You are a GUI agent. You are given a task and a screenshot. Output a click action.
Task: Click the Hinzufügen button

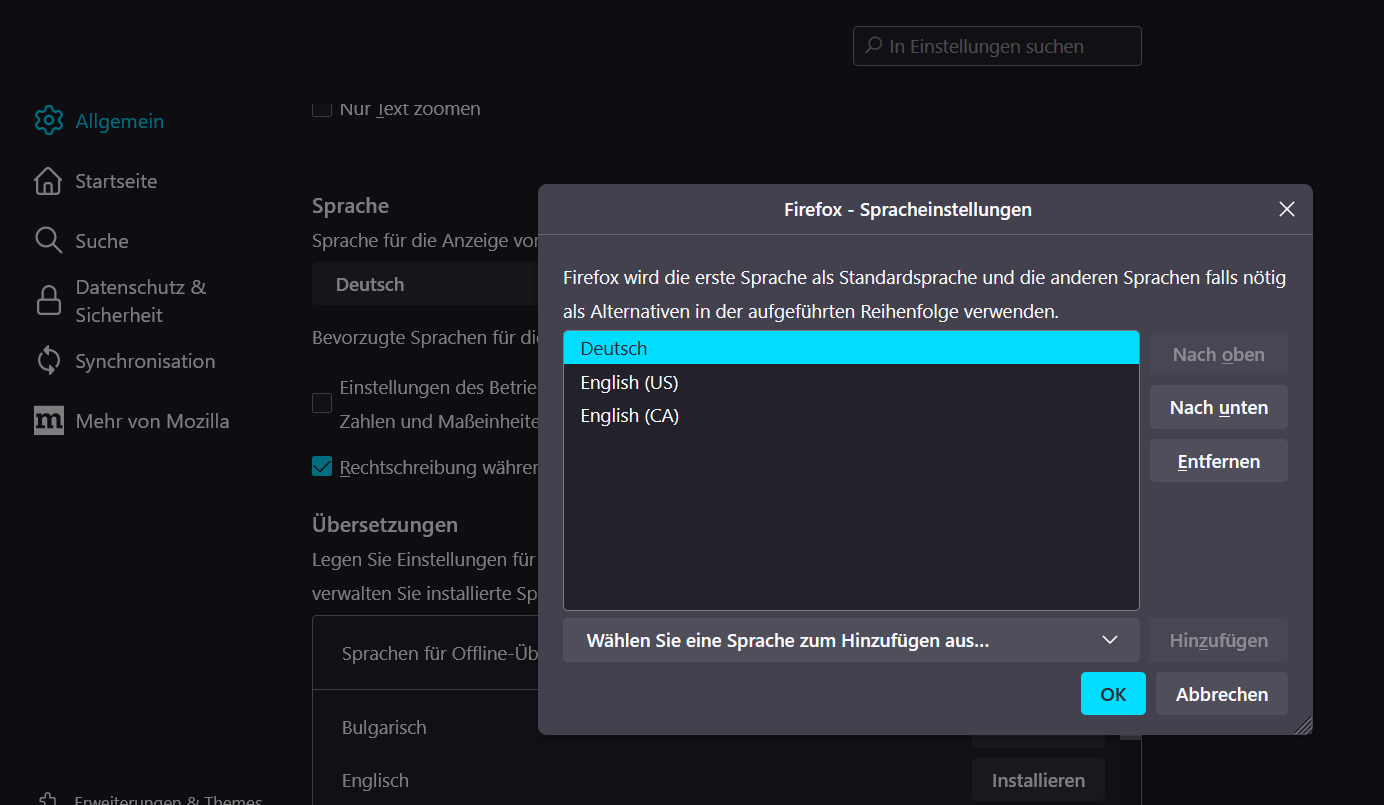pos(1218,640)
